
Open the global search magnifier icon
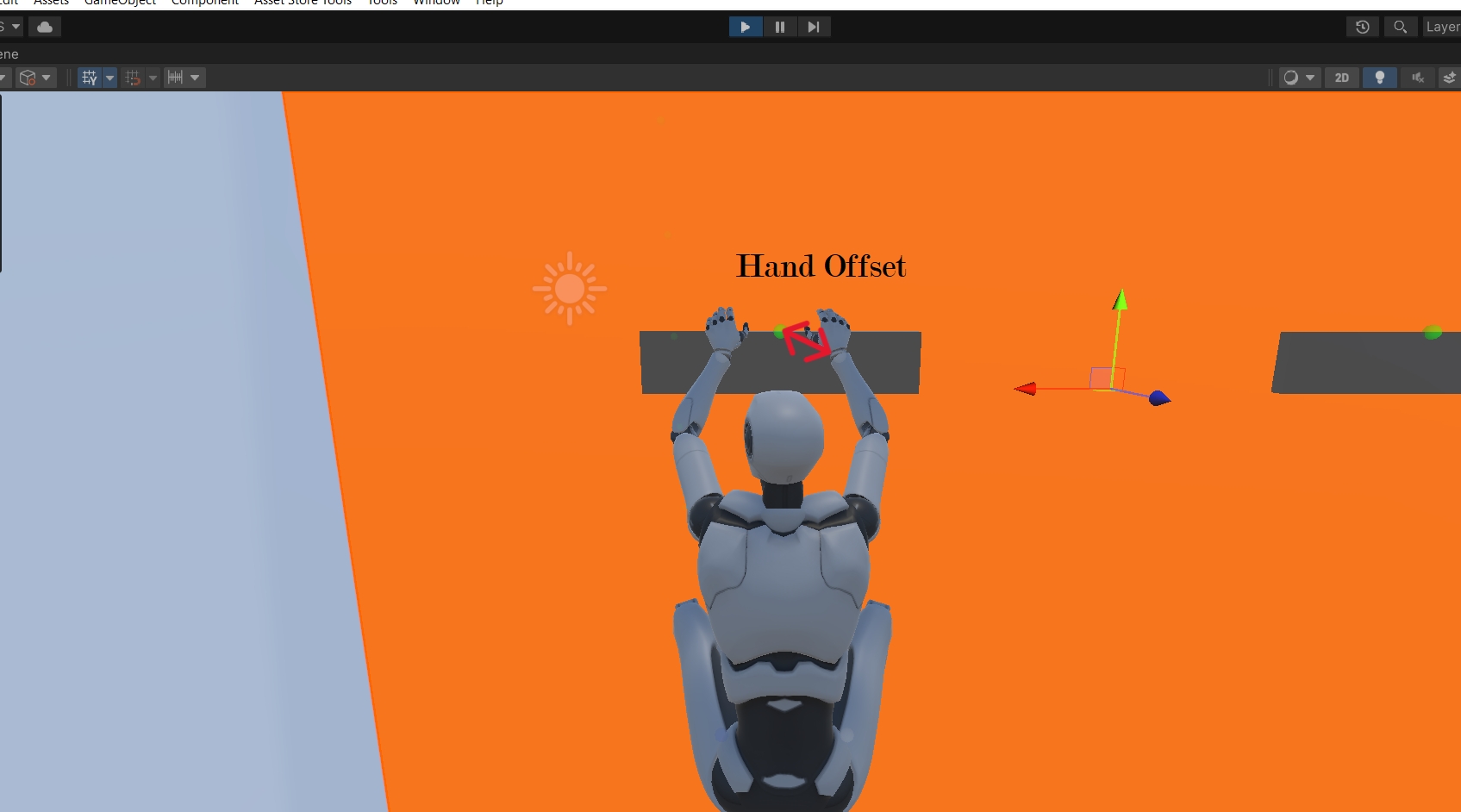coord(1400,27)
